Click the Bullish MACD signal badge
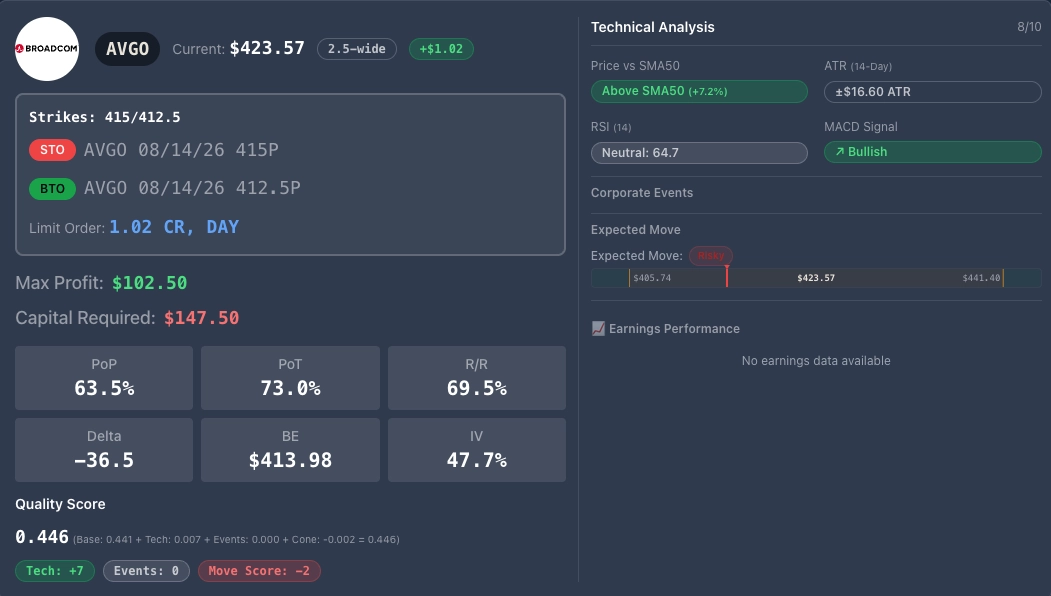 pos(932,152)
